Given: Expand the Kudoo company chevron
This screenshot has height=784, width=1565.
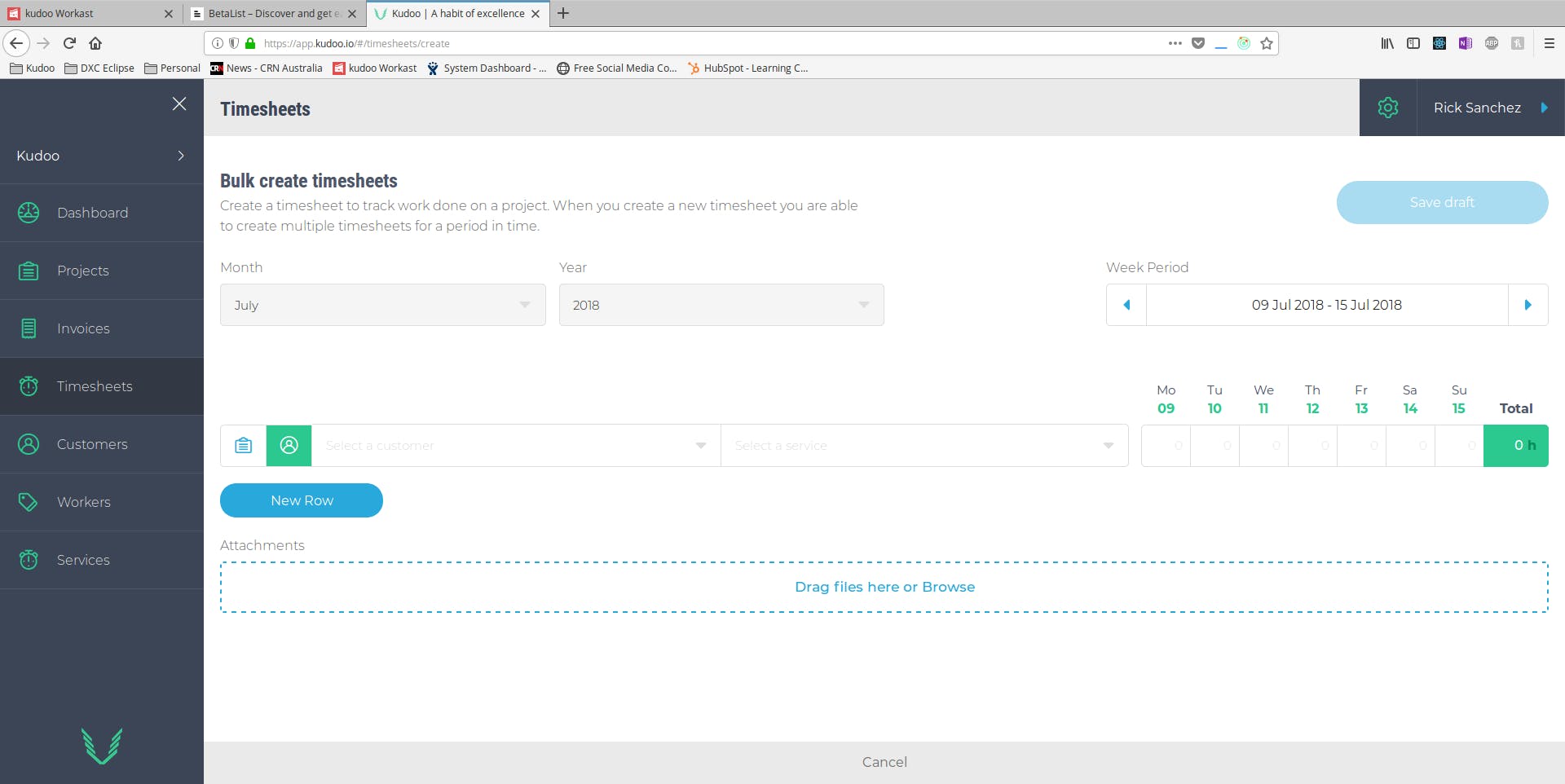Looking at the screenshot, I should pyautogui.click(x=181, y=156).
